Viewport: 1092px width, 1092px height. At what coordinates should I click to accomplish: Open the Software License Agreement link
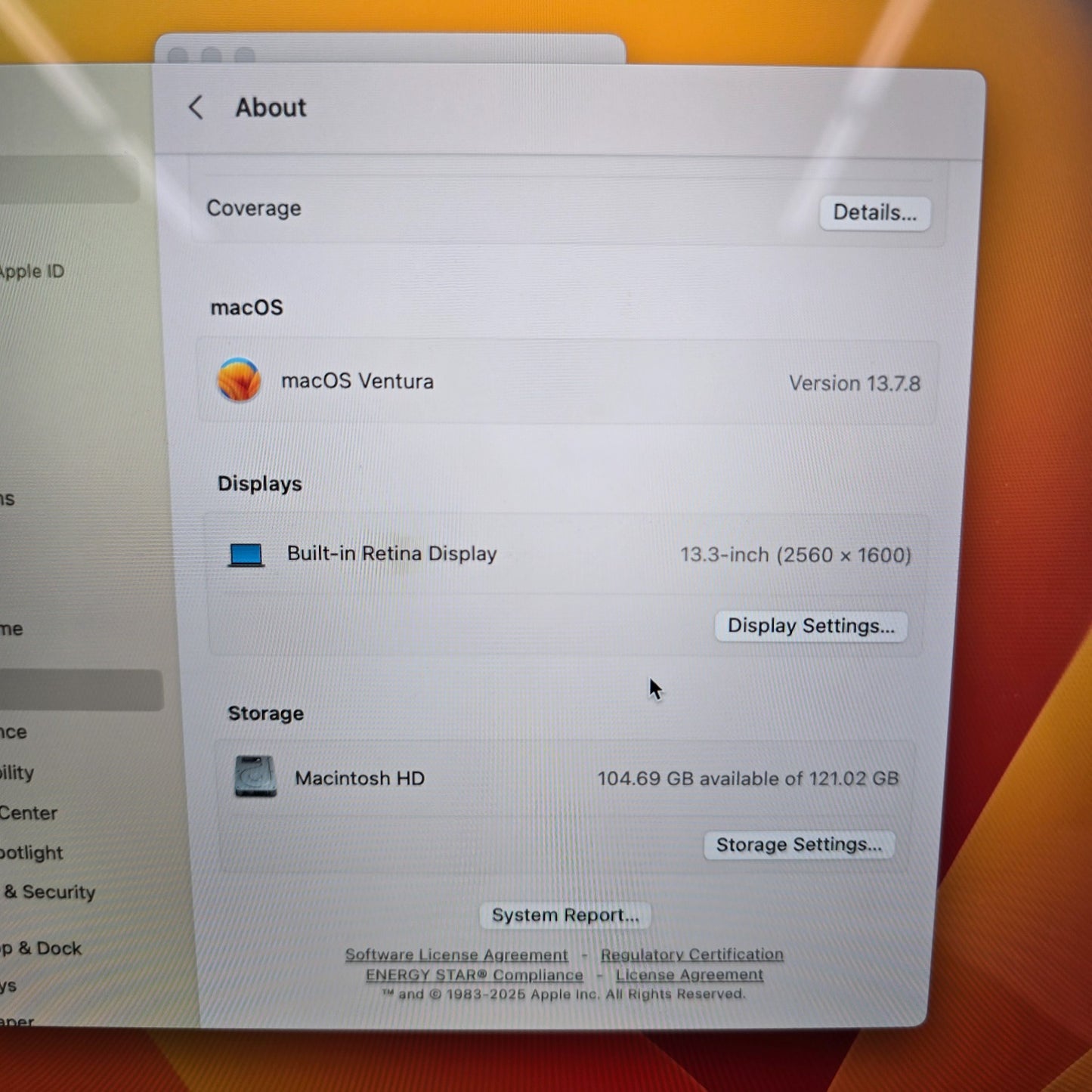[x=456, y=955]
